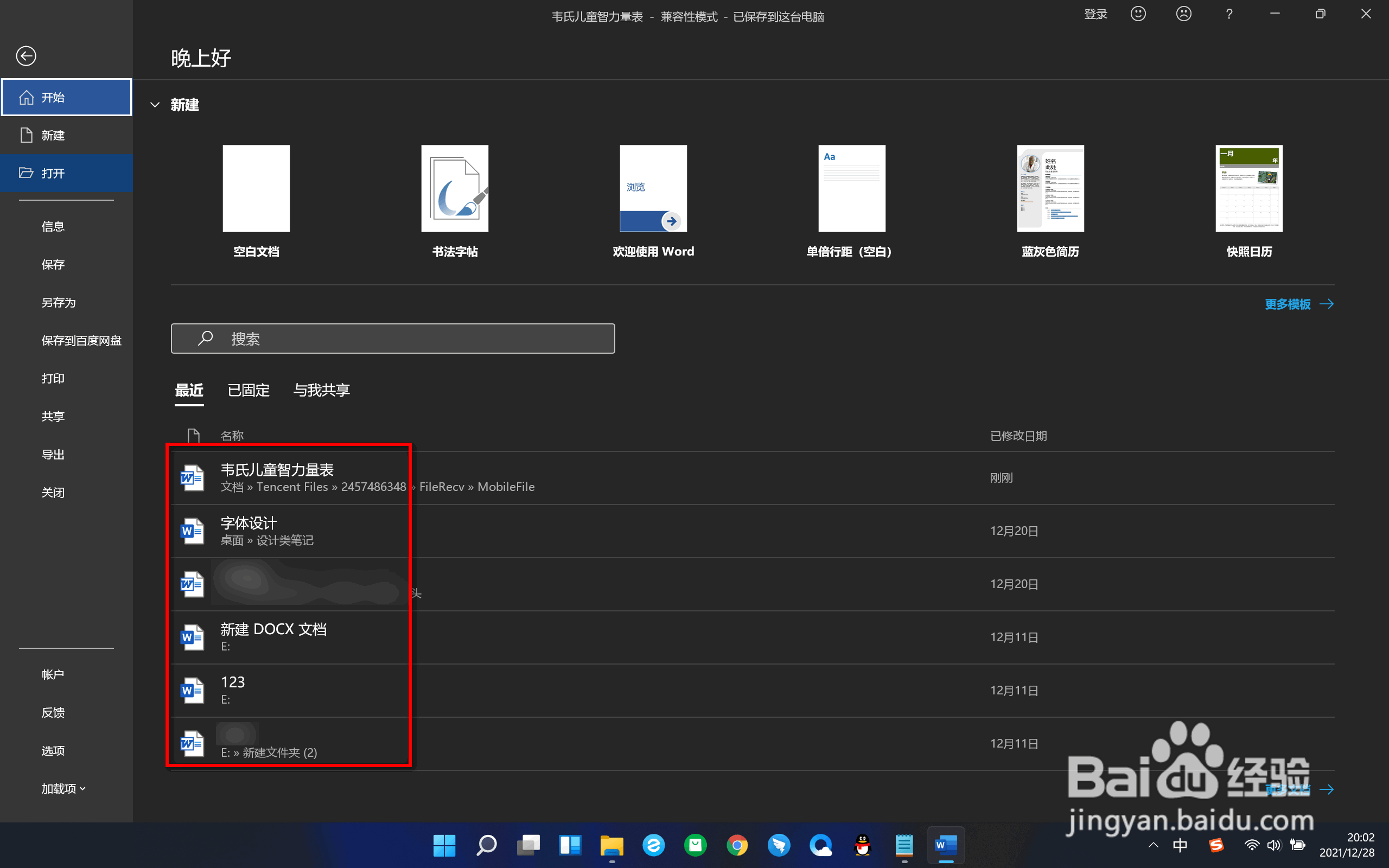
Task: Expand the 加载项 dropdown
Action: pos(63,788)
